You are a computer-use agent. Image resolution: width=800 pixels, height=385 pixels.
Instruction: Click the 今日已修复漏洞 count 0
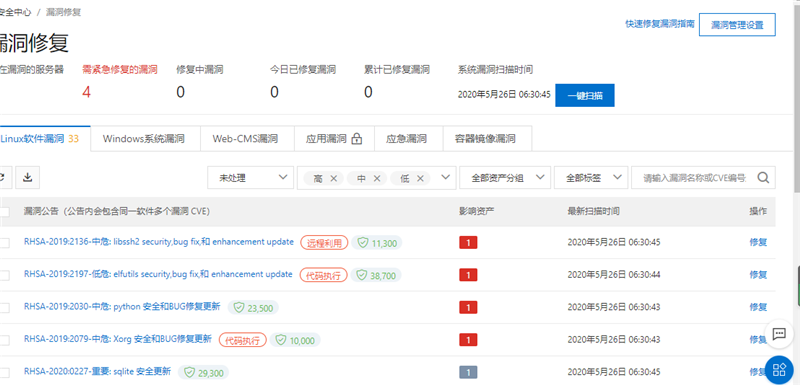(274, 93)
